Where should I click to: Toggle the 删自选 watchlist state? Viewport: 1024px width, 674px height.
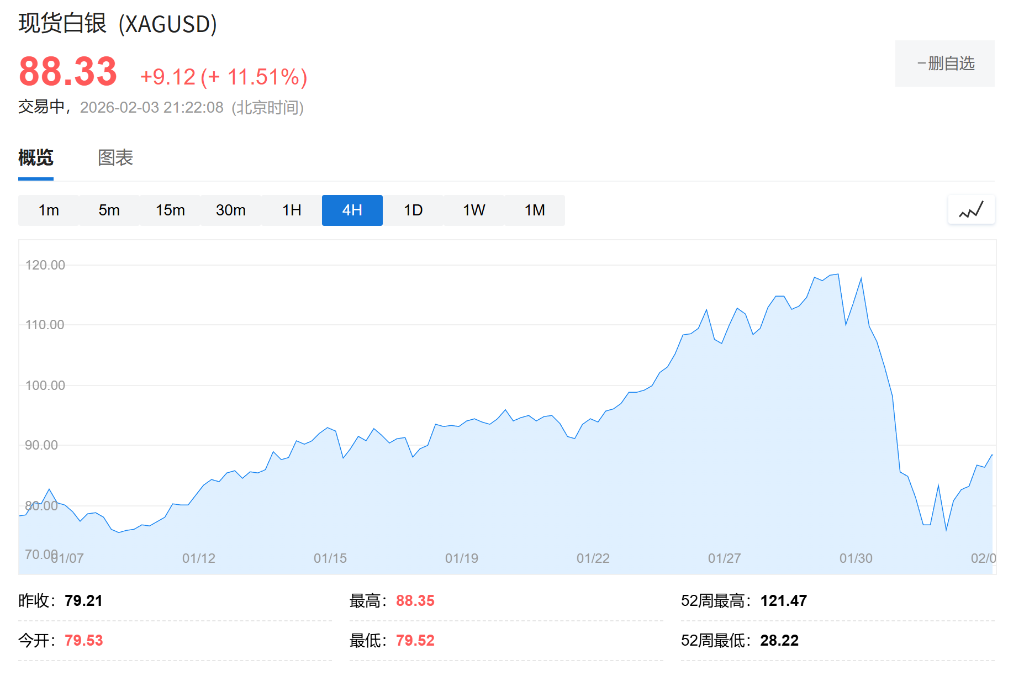pos(944,62)
